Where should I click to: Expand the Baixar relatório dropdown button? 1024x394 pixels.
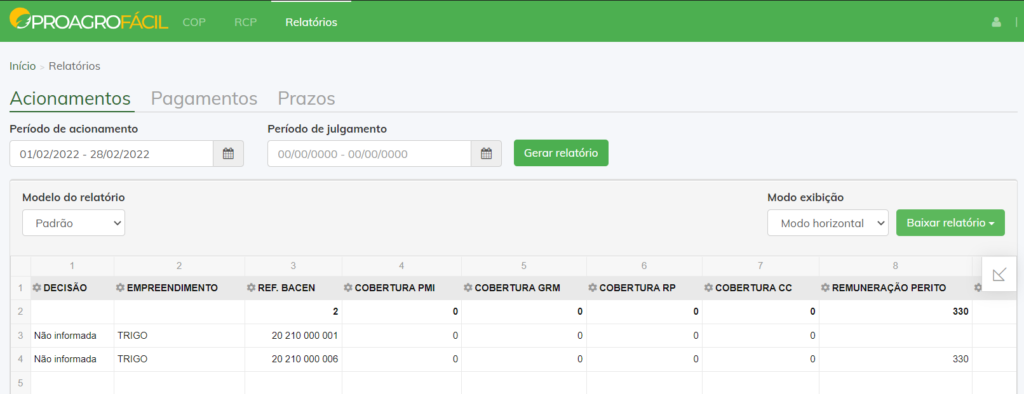(x=950, y=223)
